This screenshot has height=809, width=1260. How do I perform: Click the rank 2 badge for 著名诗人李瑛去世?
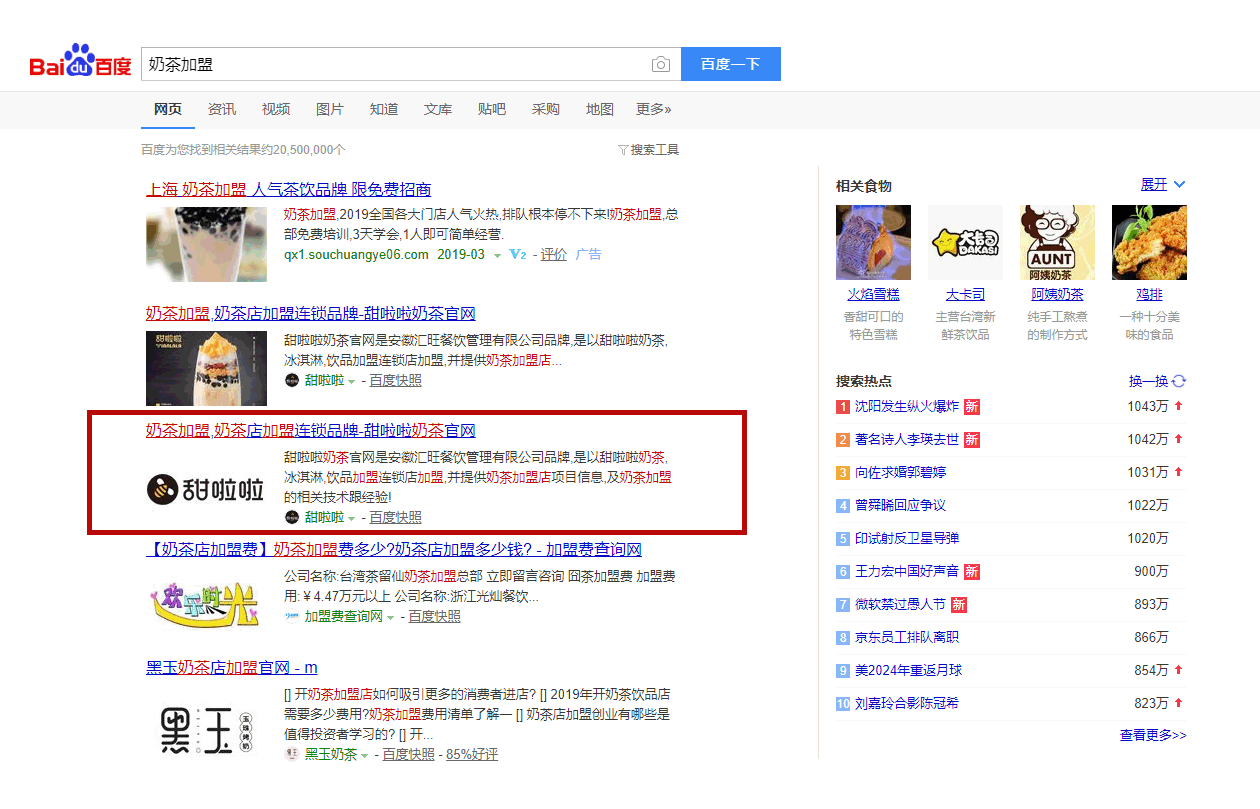coord(842,440)
